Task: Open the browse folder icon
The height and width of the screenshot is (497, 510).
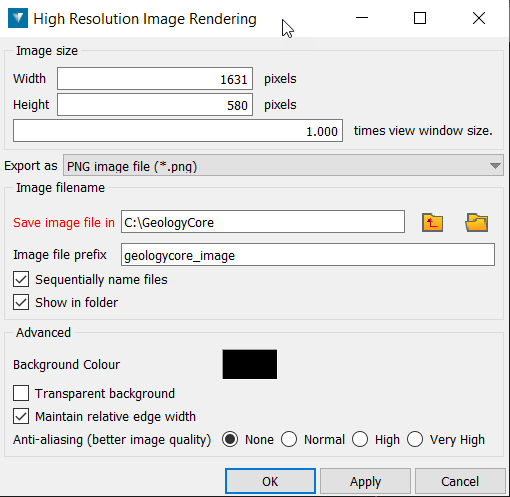Action: click(x=477, y=222)
